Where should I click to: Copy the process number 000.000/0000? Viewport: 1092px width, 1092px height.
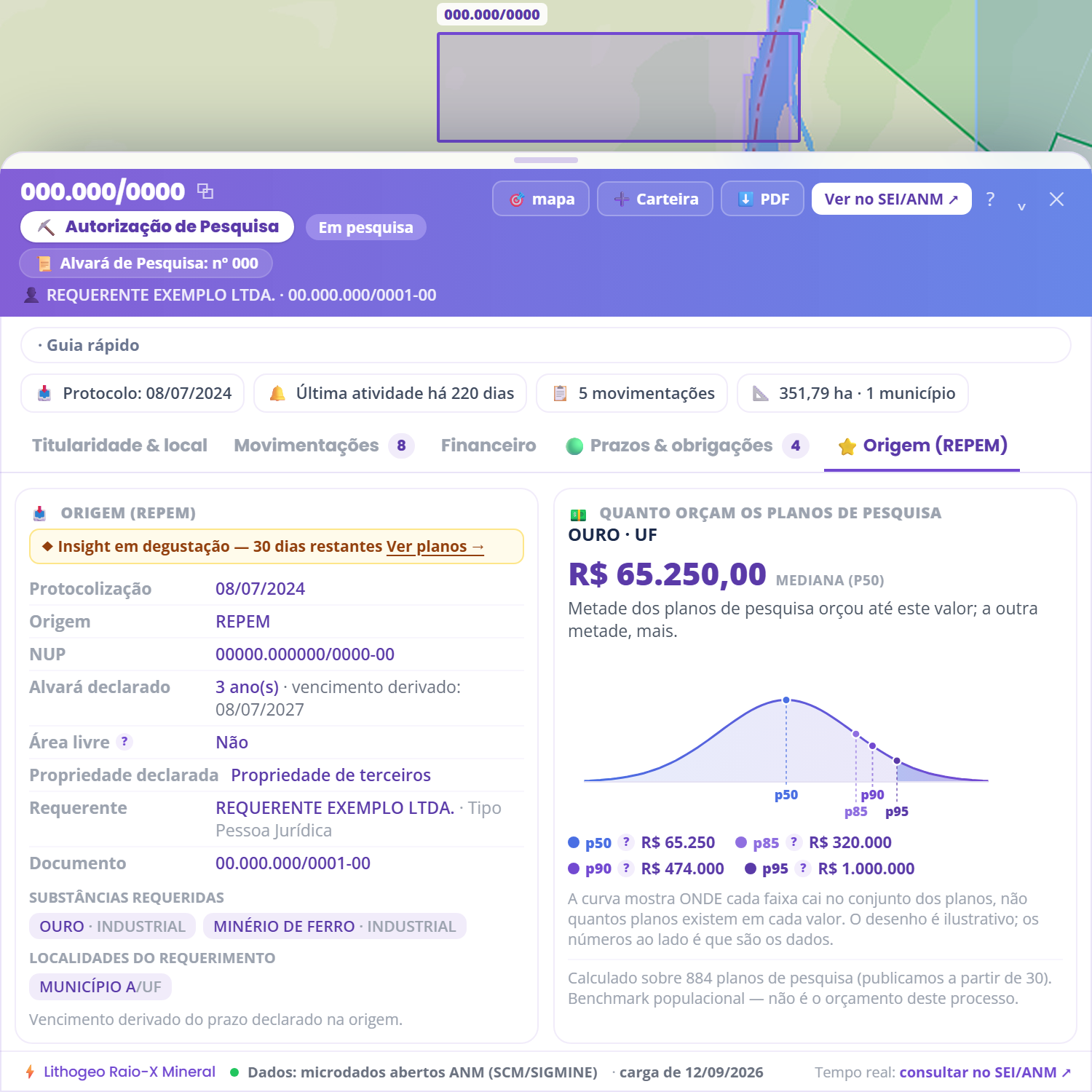205,191
